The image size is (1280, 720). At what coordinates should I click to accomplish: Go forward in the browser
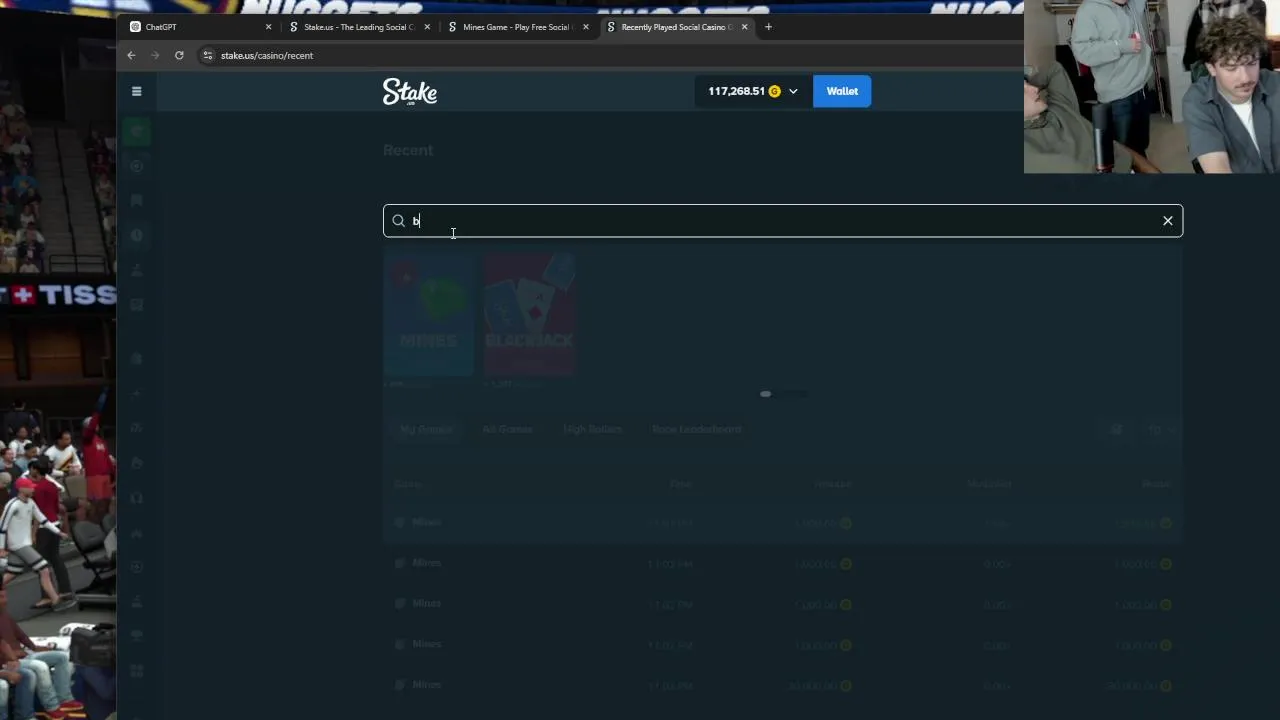coord(155,55)
